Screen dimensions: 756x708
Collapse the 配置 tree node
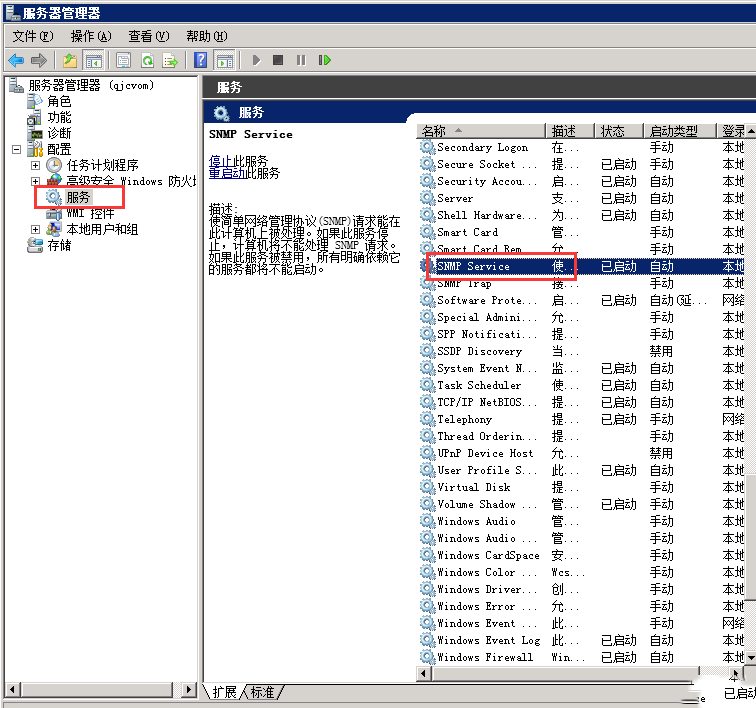[16, 149]
